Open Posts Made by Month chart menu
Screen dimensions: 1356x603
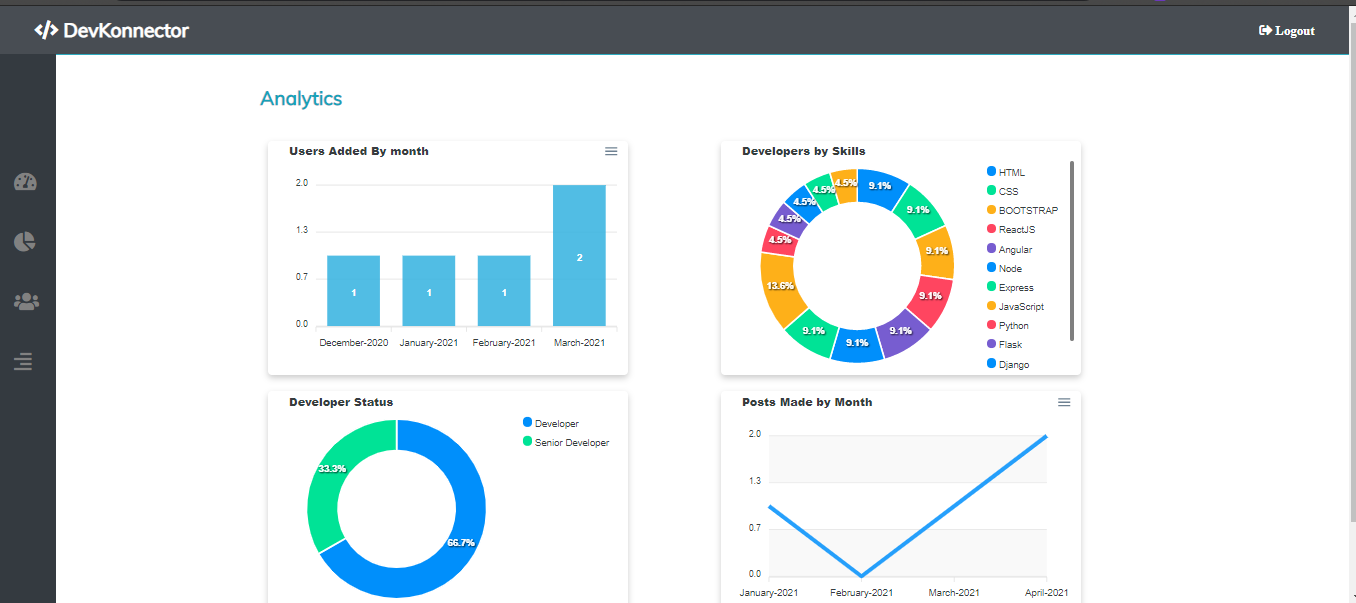pyautogui.click(x=1064, y=402)
